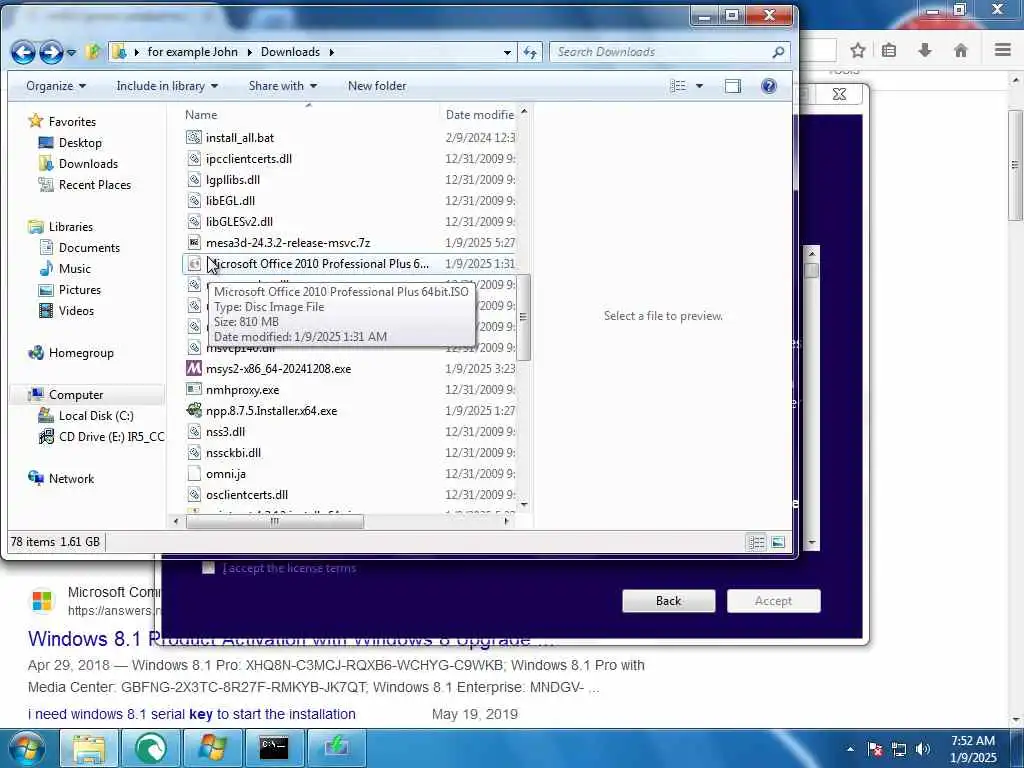1024x768 pixels.
Task: Open Explorer Help icon
Action: point(769,86)
